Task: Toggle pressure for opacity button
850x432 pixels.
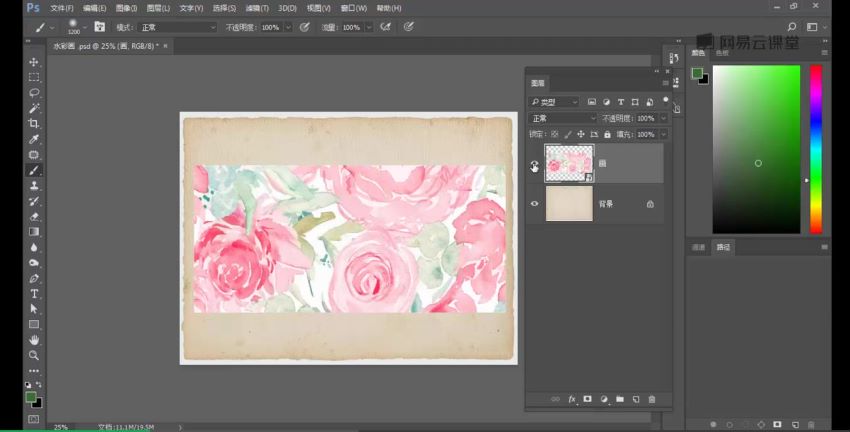Action: coord(305,27)
